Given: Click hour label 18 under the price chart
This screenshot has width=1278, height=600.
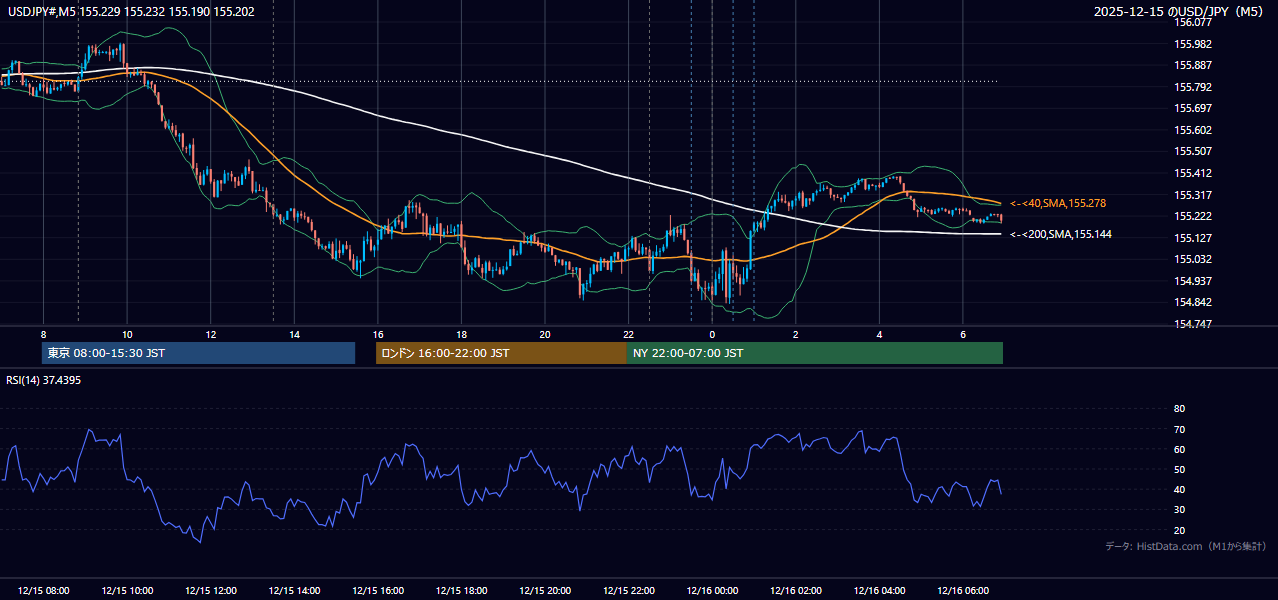Looking at the screenshot, I should pos(461,334).
